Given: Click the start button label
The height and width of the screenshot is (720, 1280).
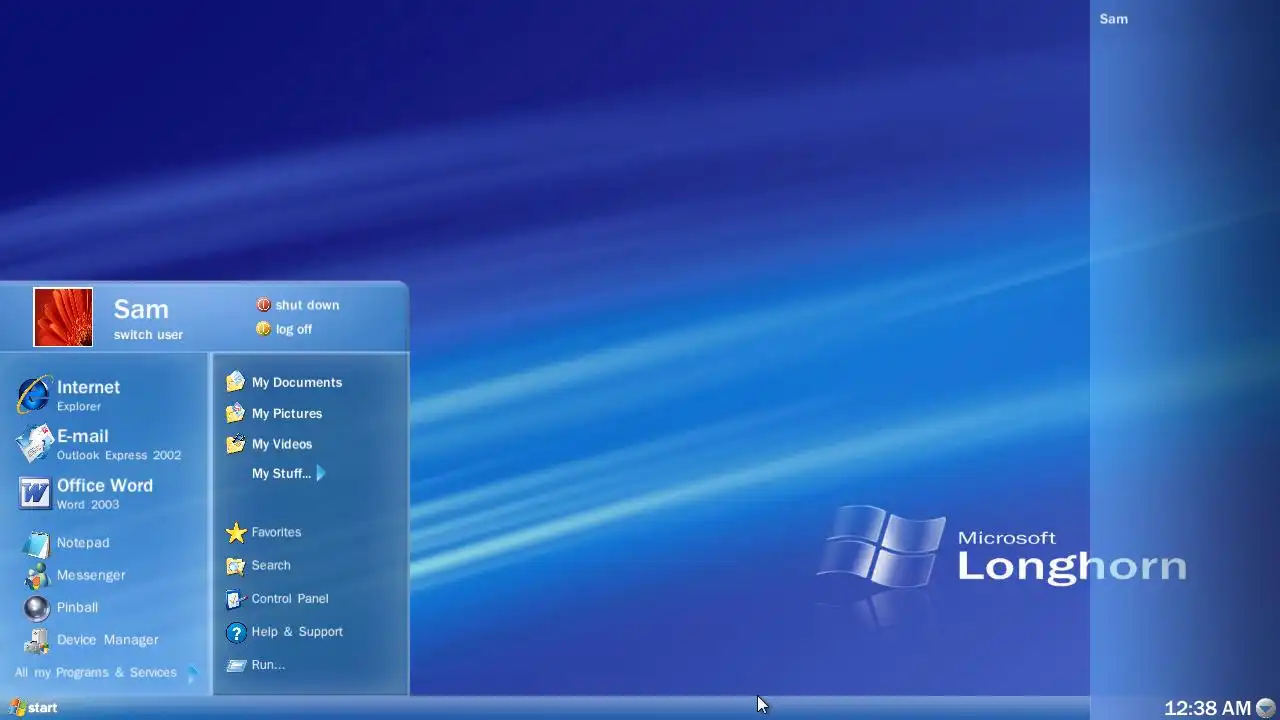Looking at the screenshot, I should point(43,708).
